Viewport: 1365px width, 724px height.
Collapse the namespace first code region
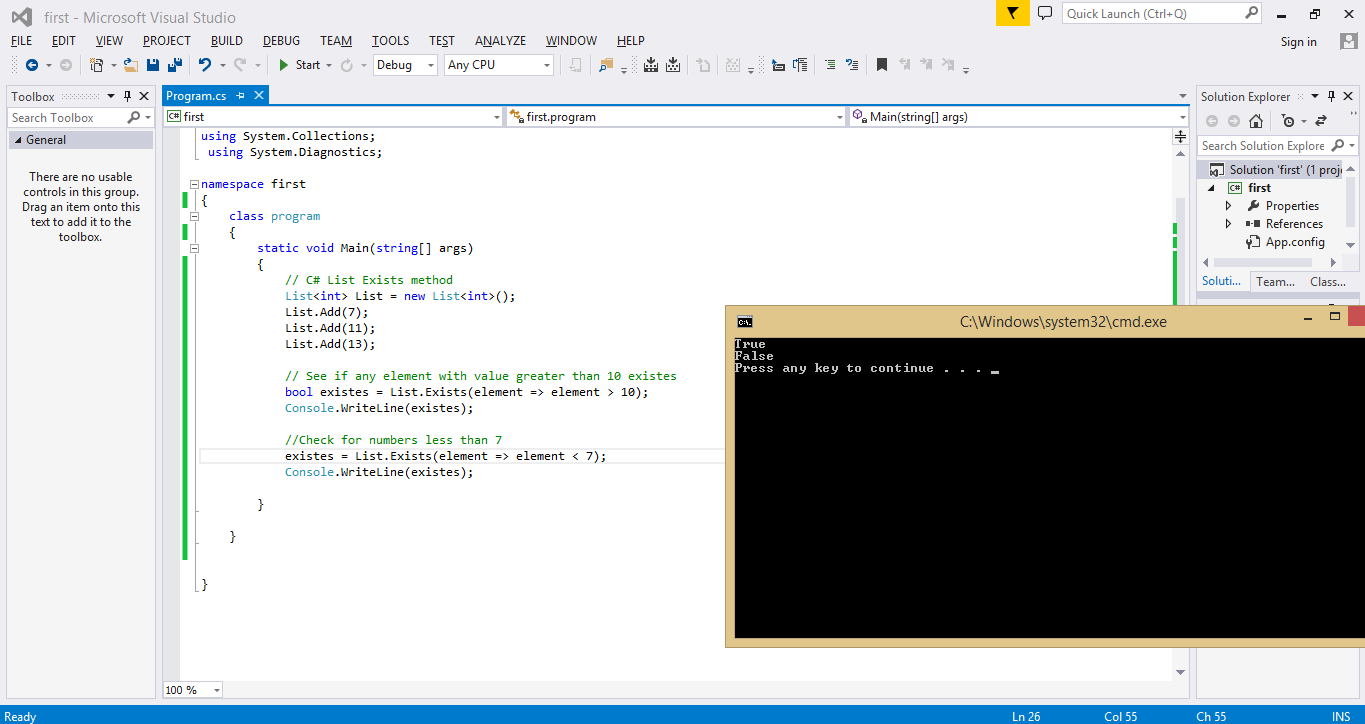coord(193,183)
